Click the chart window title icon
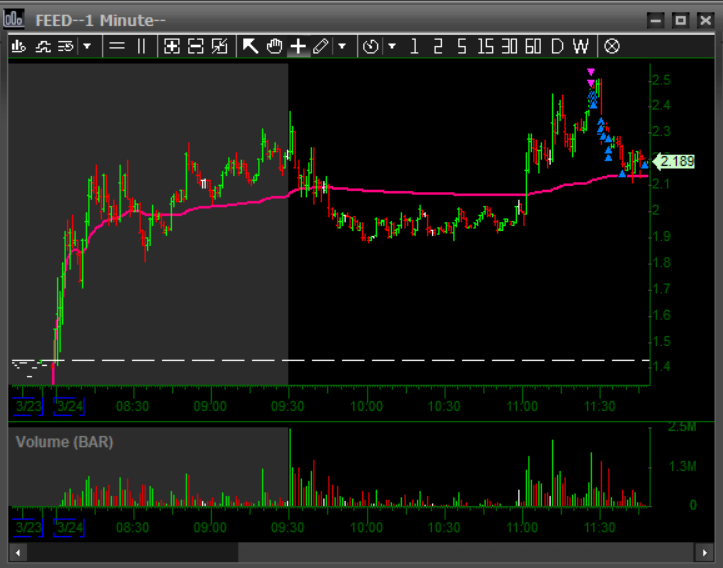 (13, 19)
